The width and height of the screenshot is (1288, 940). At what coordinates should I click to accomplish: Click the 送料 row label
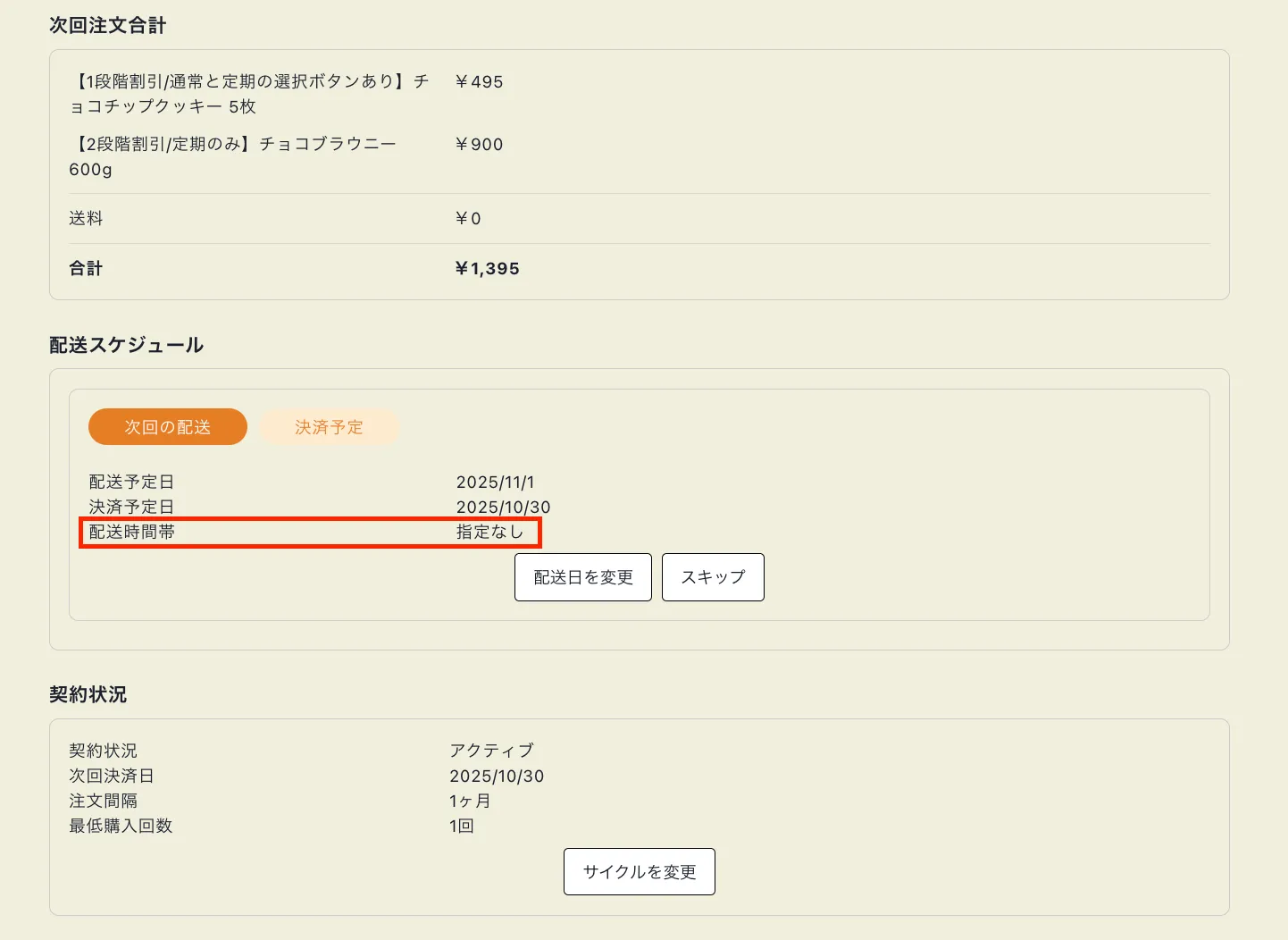(86, 218)
